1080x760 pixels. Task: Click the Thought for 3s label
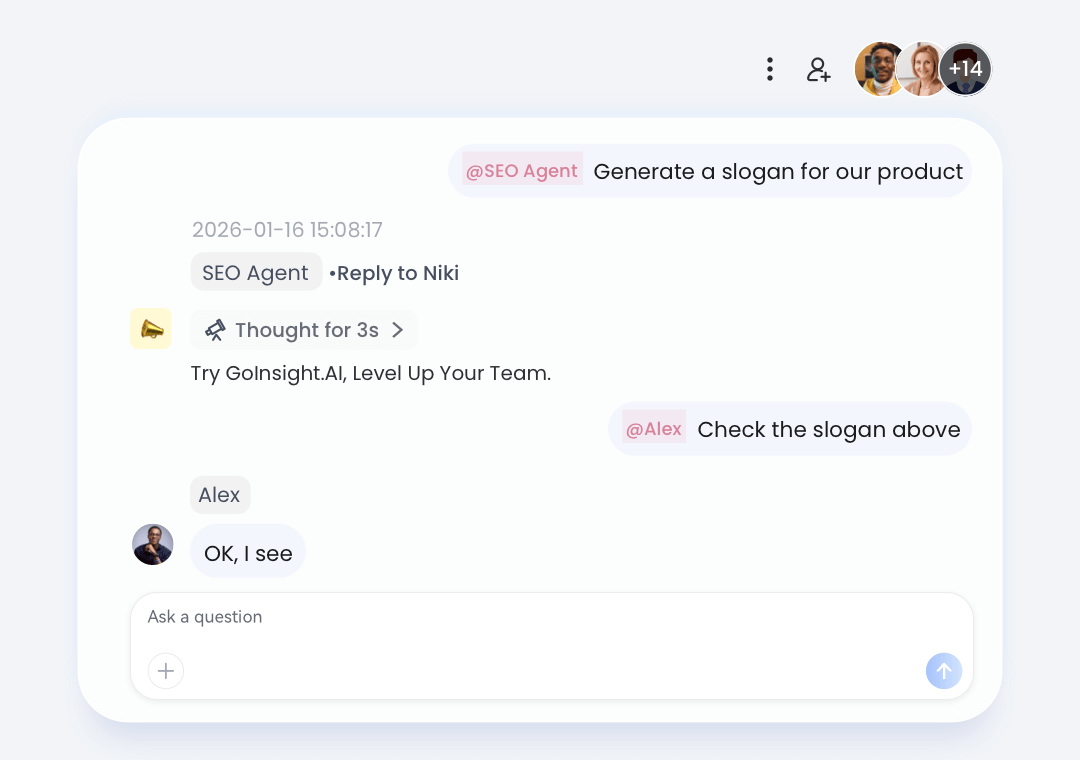click(x=307, y=330)
